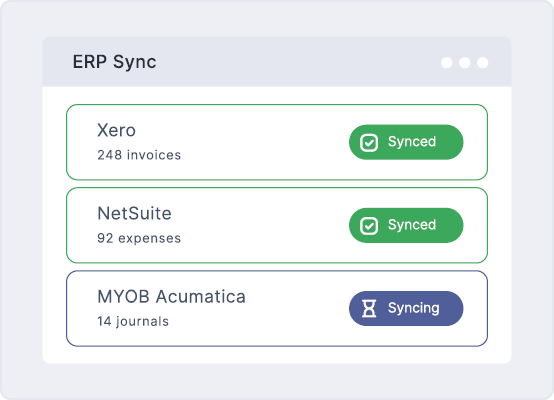Click the hourglass icon in MYOB Acumatica's badge

[x=369, y=308]
